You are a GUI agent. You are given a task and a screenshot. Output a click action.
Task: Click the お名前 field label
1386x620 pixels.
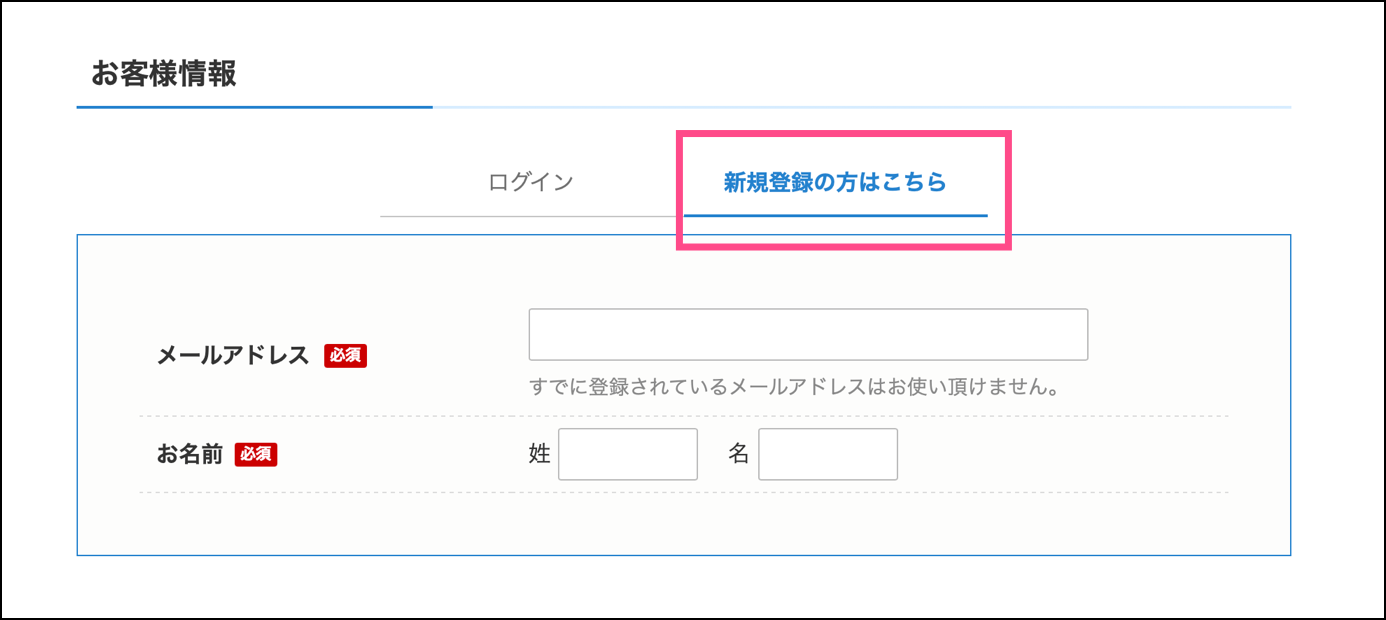pos(189,454)
